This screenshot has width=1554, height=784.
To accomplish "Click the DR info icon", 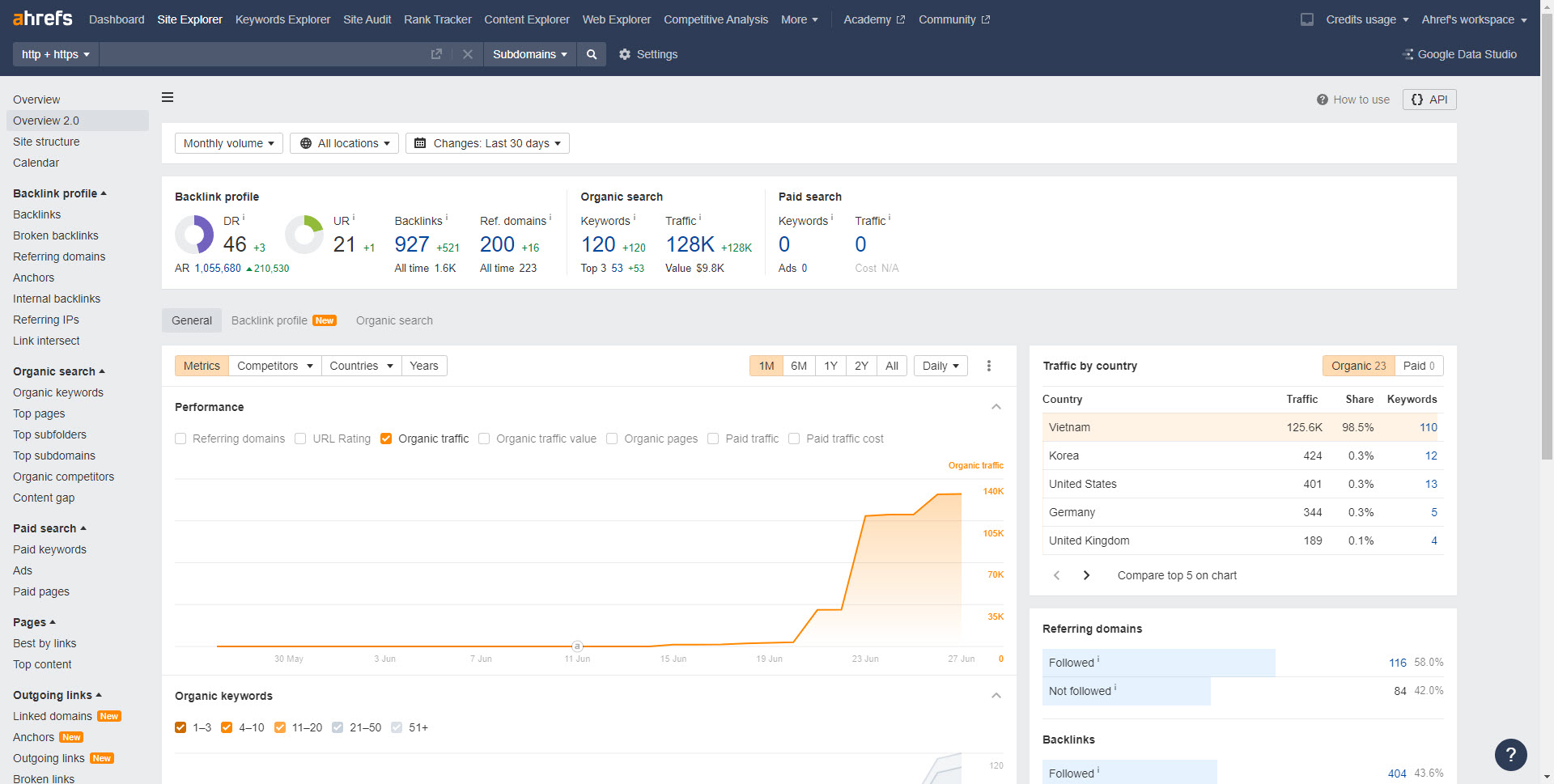I will point(244,218).
